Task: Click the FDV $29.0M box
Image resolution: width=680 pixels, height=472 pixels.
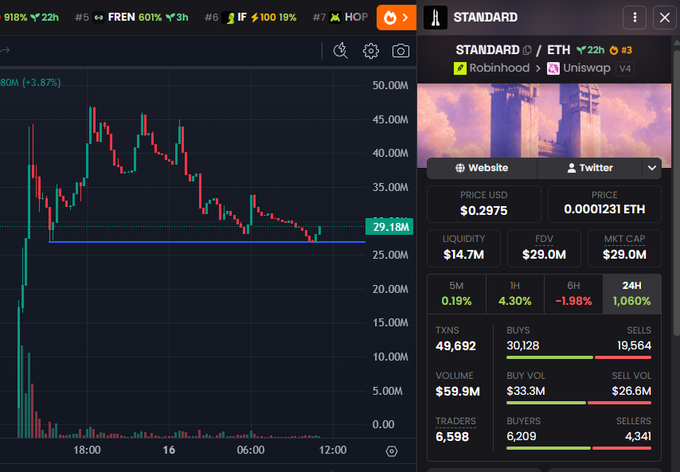Action: (x=544, y=248)
